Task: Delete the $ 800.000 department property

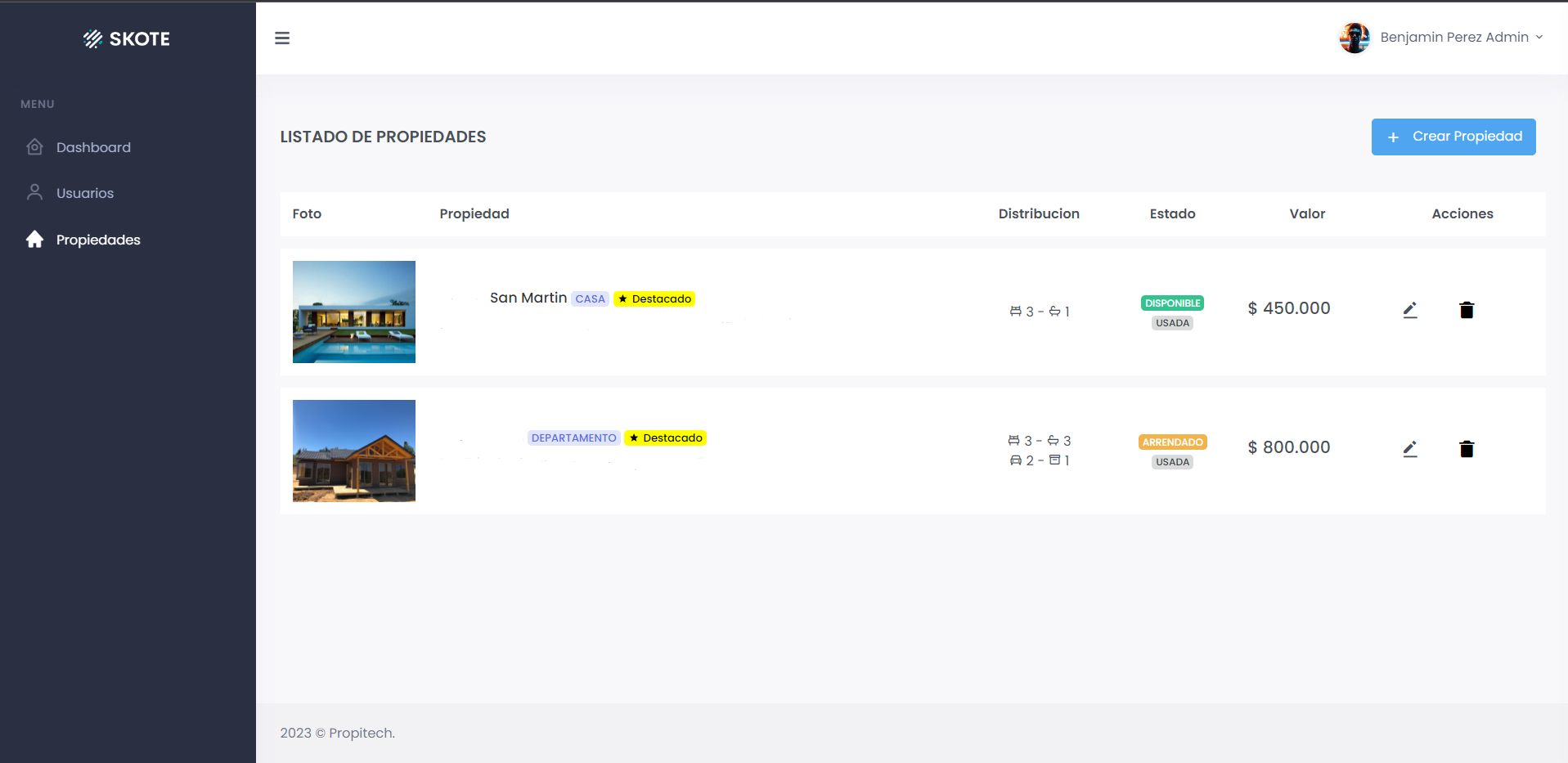Action: click(x=1466, y=449)
